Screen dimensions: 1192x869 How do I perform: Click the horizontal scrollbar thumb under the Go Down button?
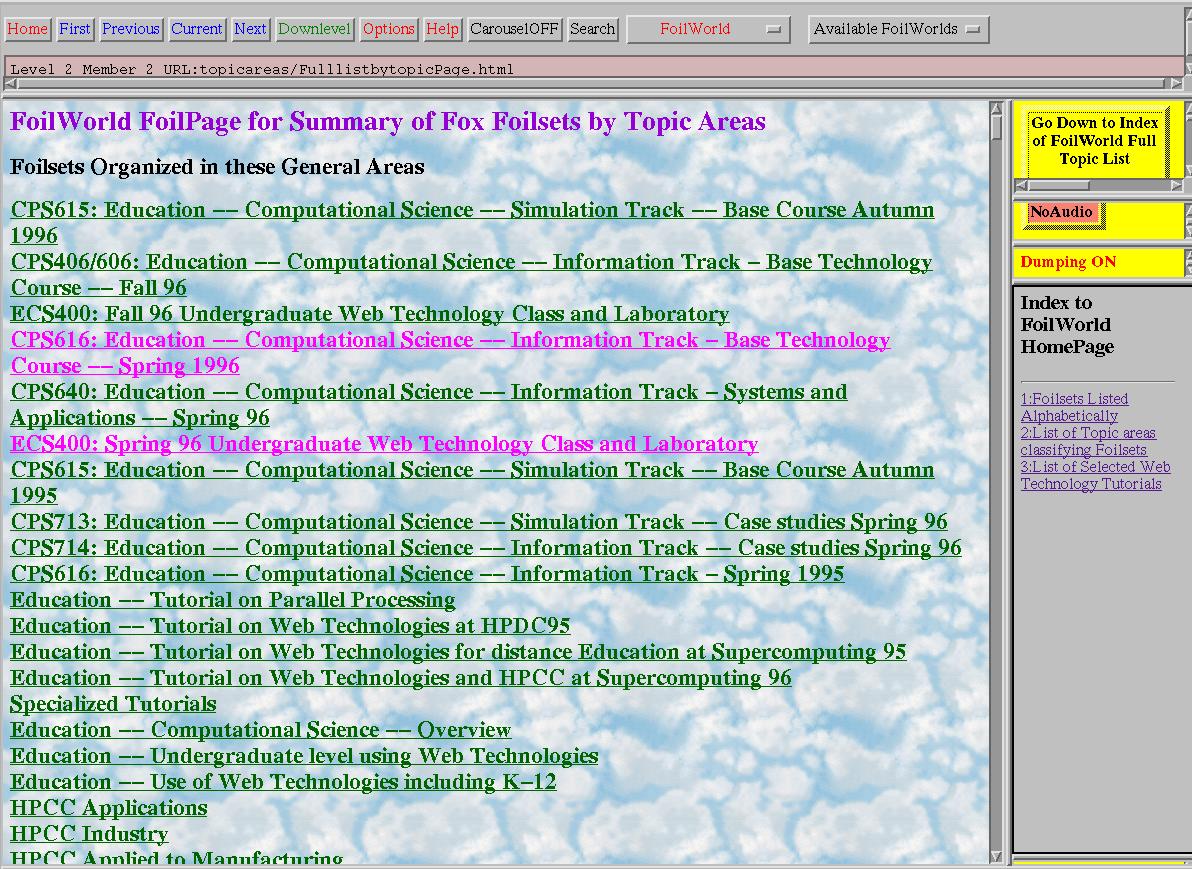tap(1059, 186)
